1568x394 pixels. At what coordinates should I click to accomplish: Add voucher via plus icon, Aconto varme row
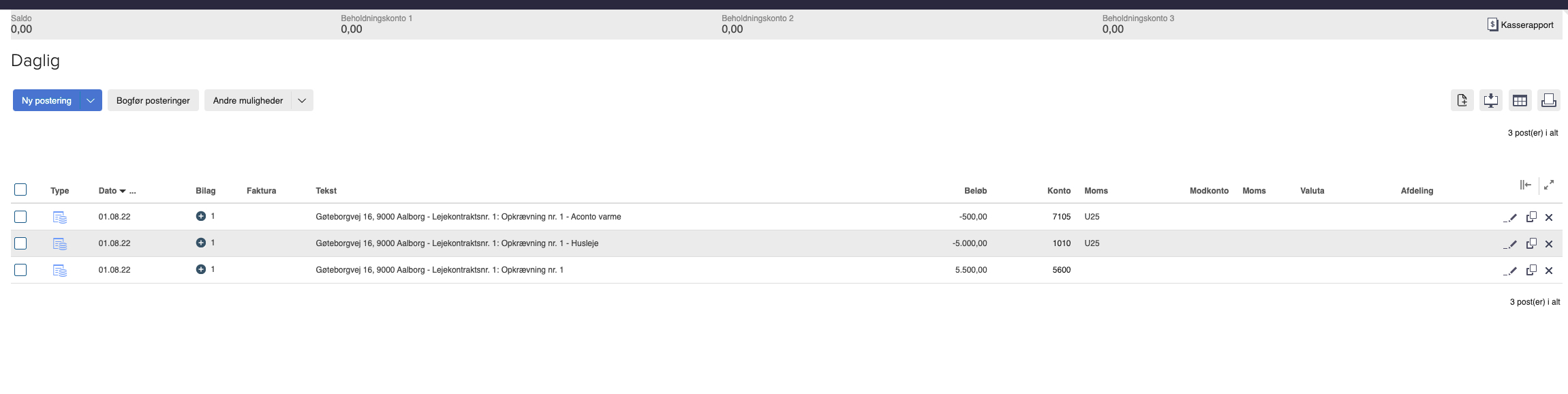coord(201,216)
